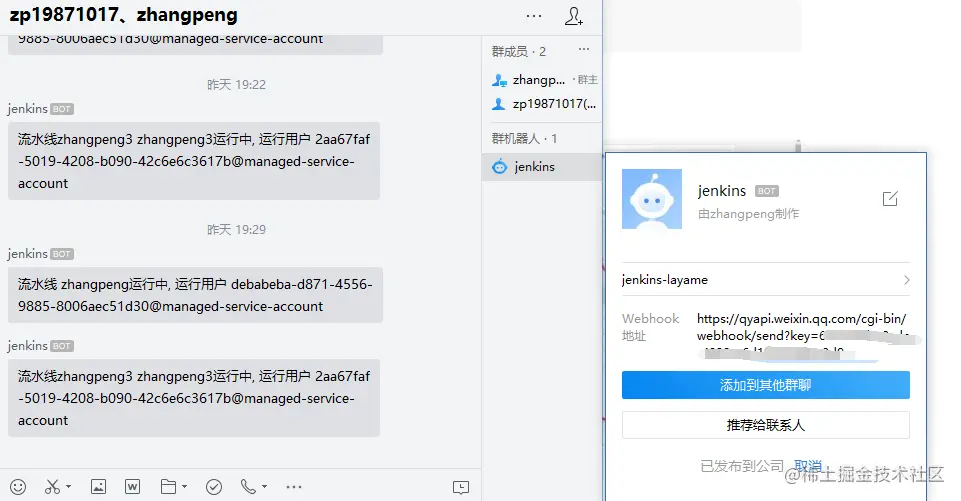The image size is (961, 501).
Task: Select the jenkins bot in the group robots list
Action: [x=542, y=167]
